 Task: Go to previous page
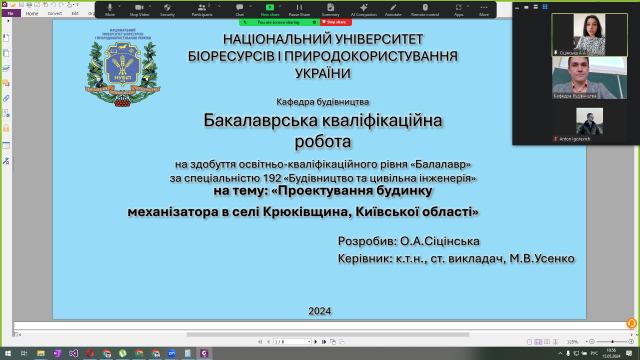point(268,342)
